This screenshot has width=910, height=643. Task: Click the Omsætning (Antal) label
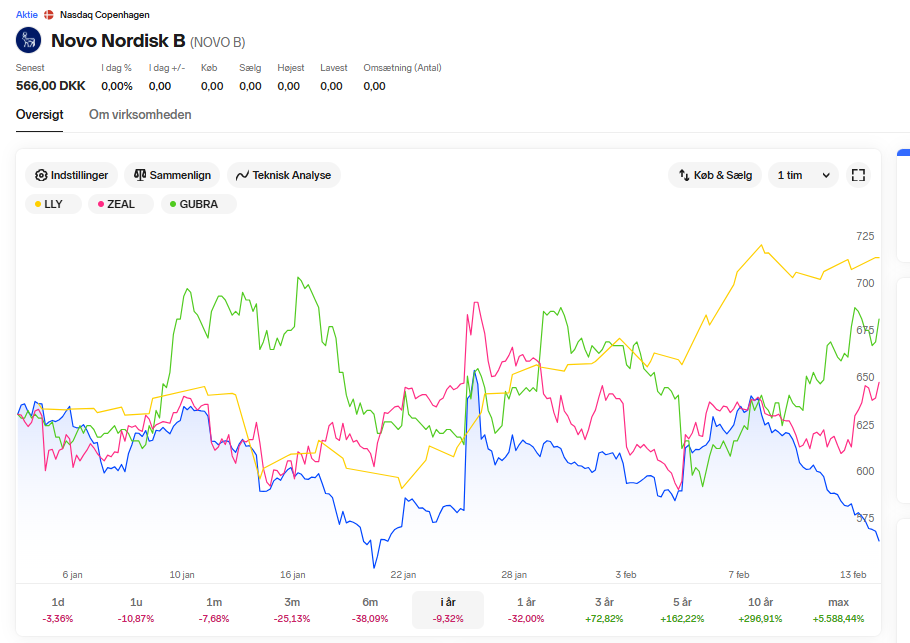(402, 68)
